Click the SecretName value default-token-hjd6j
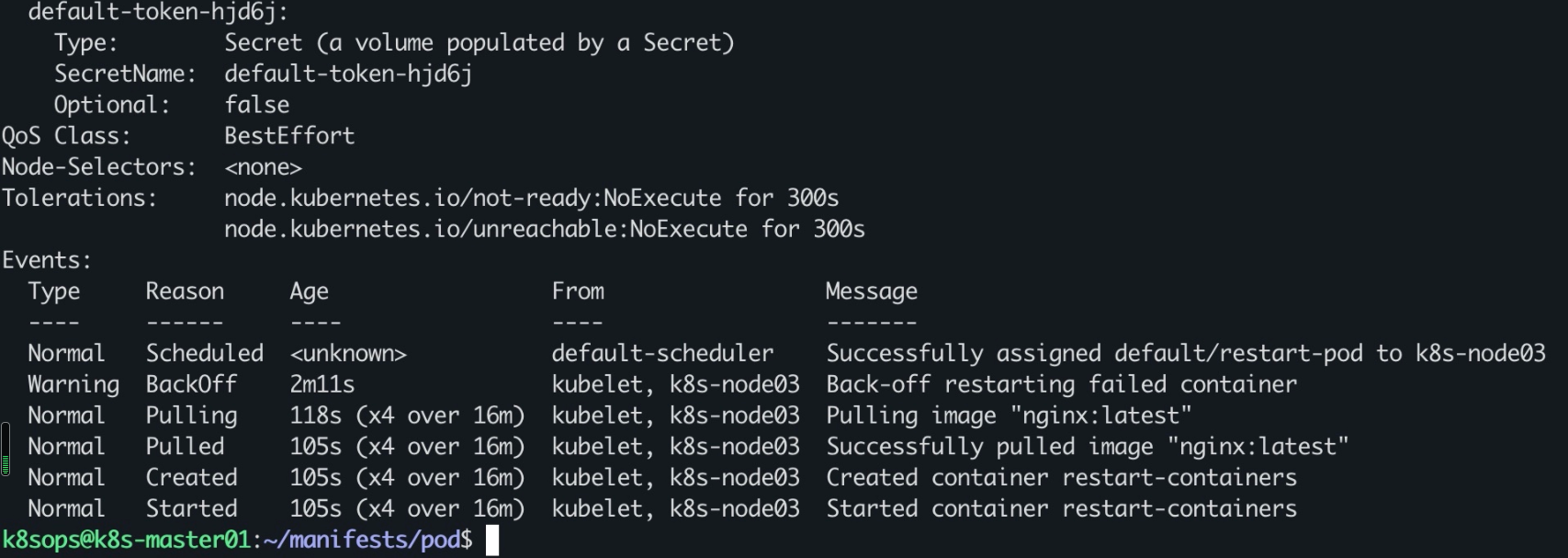 pyautogui.click(x=348, y=74)
